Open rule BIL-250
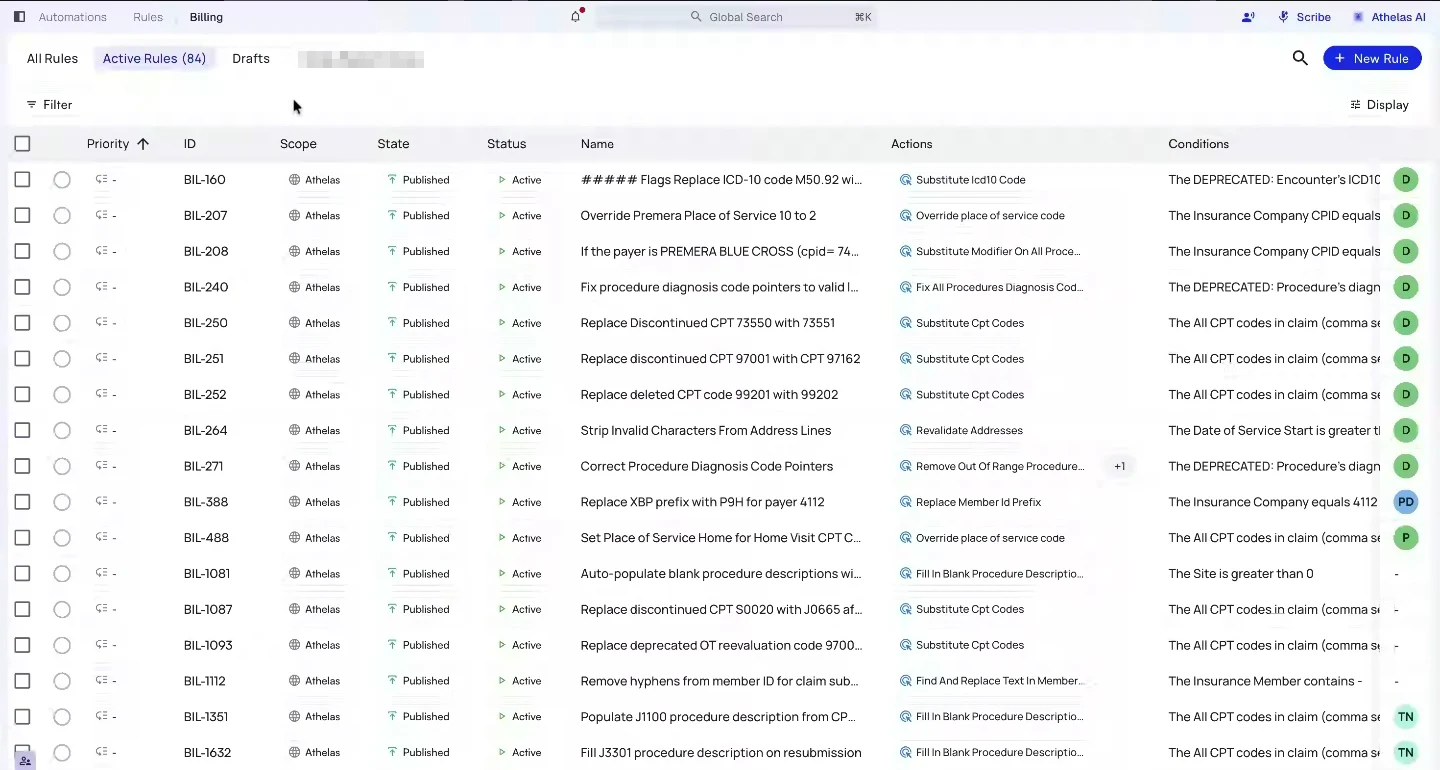The height and width of the screenshot is (770, 1440). pyautogui.click(x=206, y=323)
